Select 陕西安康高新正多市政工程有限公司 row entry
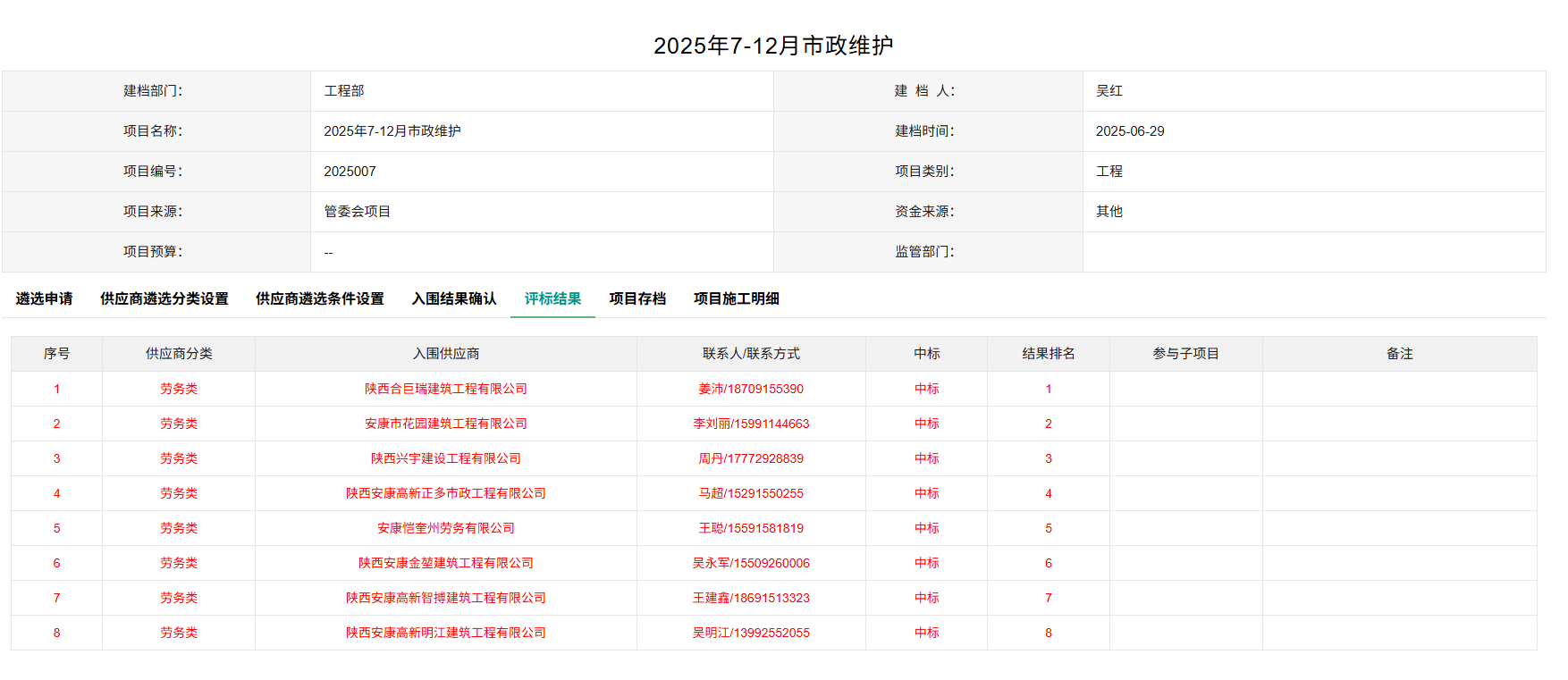The image size is (1568, 680). click(445, 493)
